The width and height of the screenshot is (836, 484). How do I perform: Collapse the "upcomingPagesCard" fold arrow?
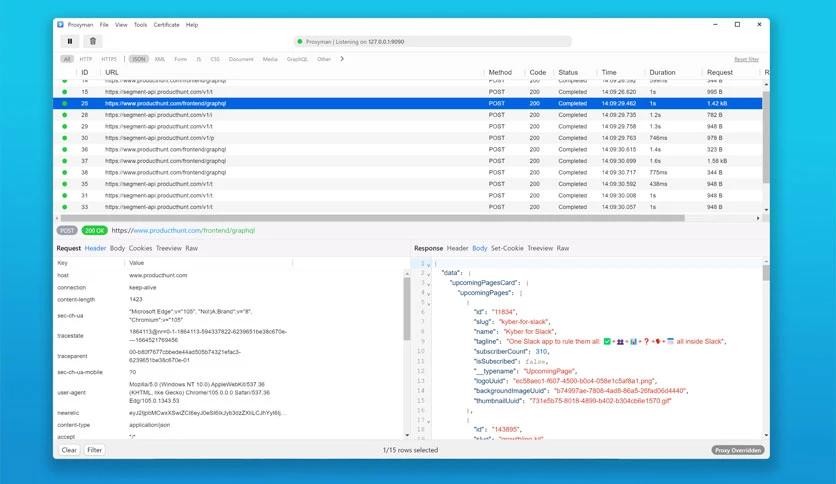coord(429,284)
